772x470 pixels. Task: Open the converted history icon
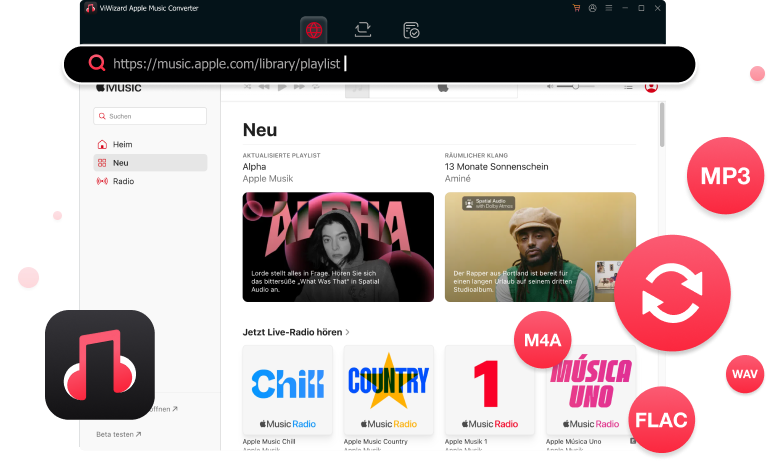pos(411,30)
